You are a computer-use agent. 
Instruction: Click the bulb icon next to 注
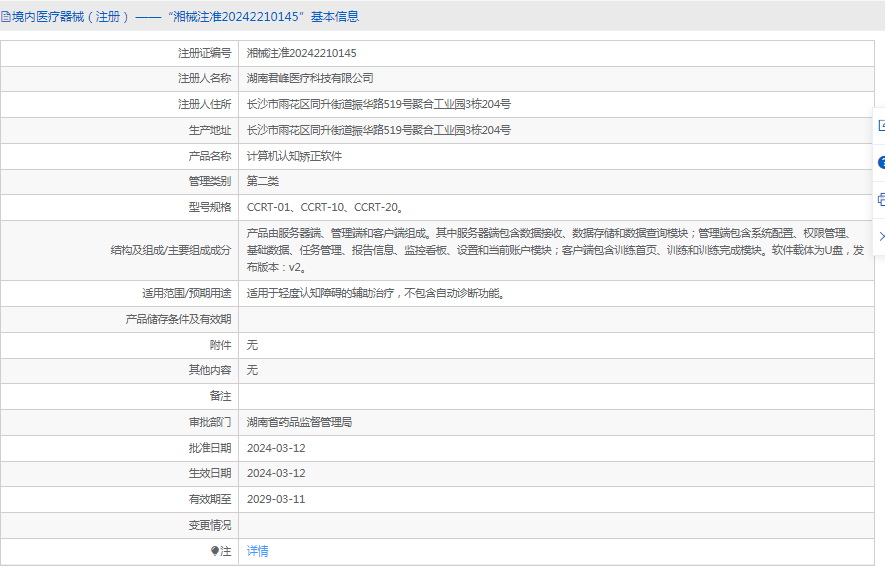214,551
